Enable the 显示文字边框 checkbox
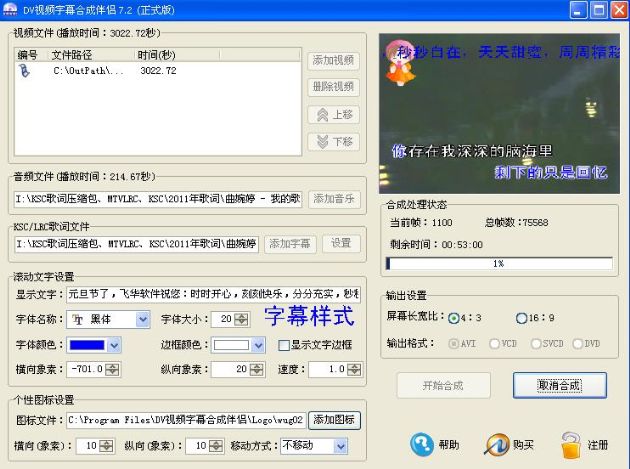The image size is (630, 469). click(284, 345)
